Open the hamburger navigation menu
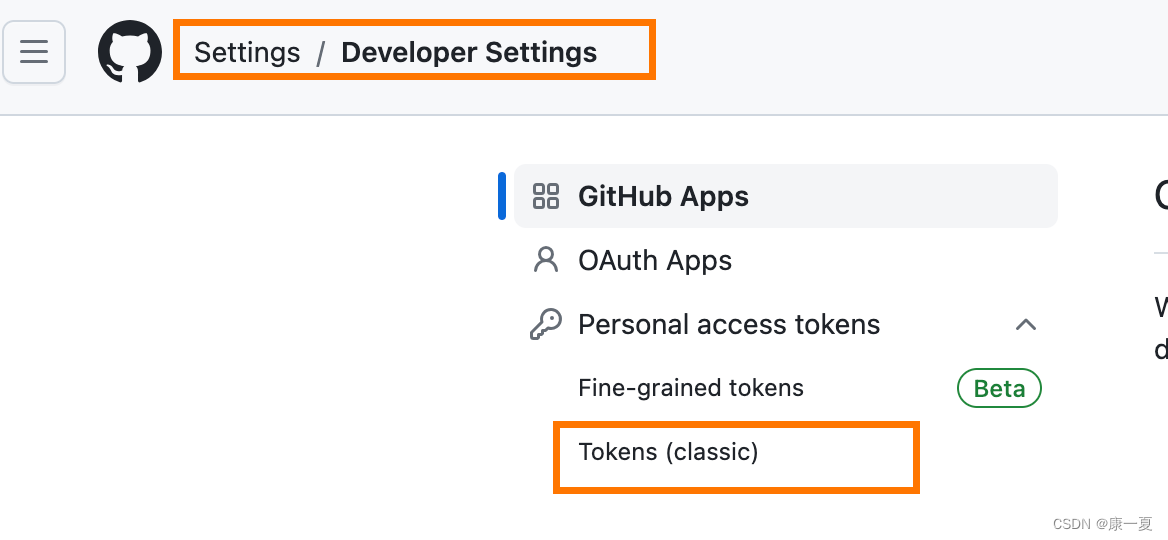The image size is (1168, 540). click(34, 52)
